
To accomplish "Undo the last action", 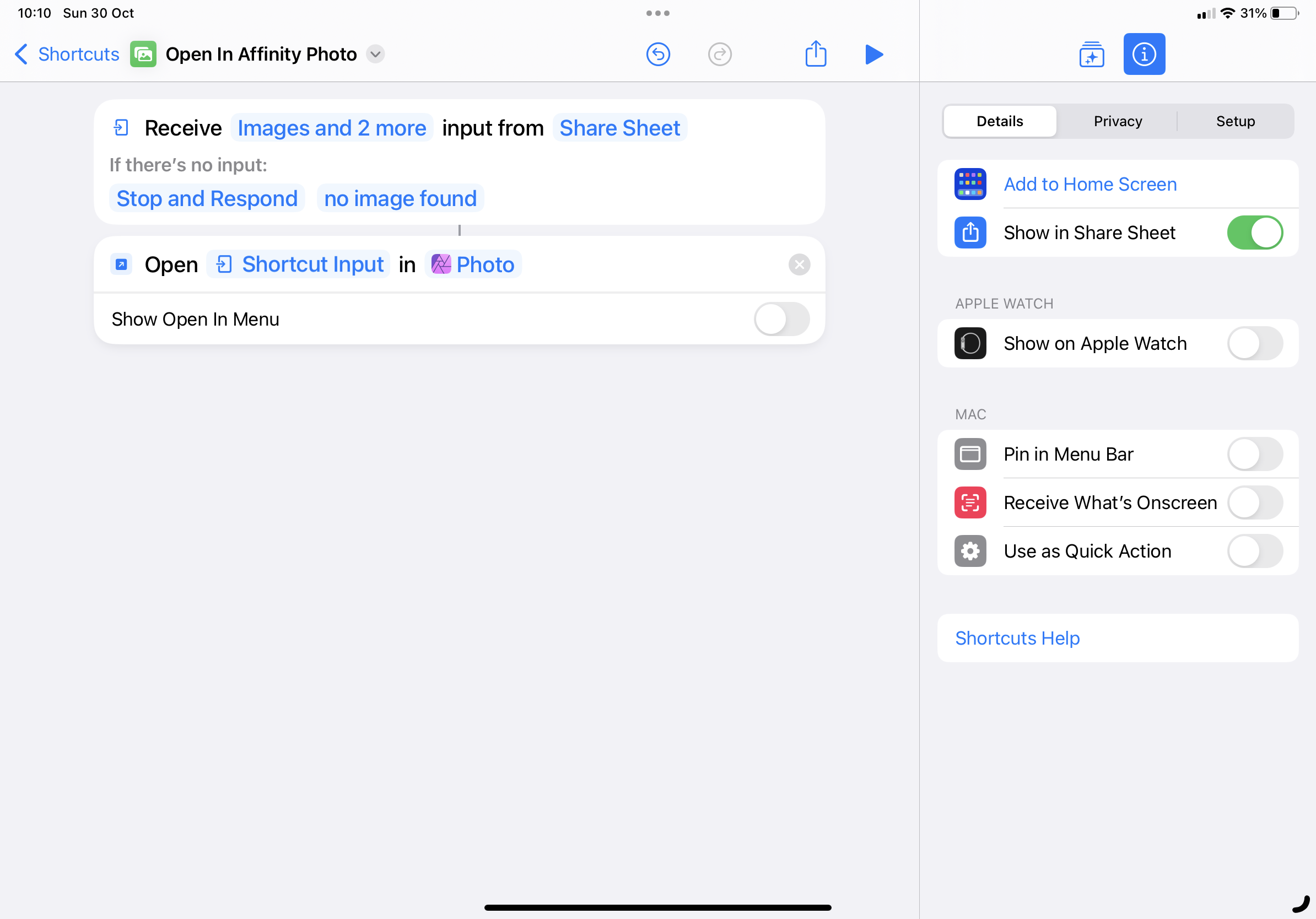I will (658, 54).
